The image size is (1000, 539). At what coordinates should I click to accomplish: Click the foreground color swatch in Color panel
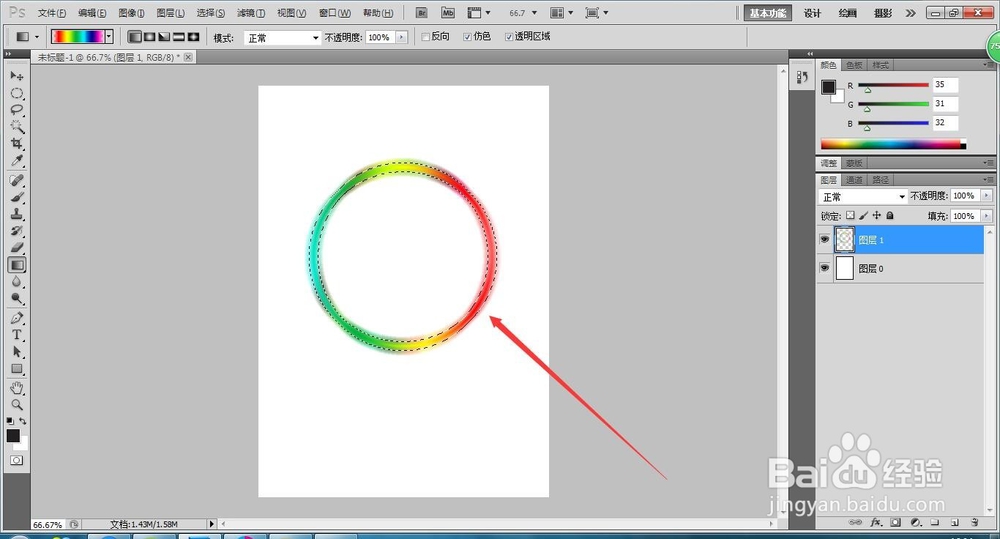pos(828,87)
